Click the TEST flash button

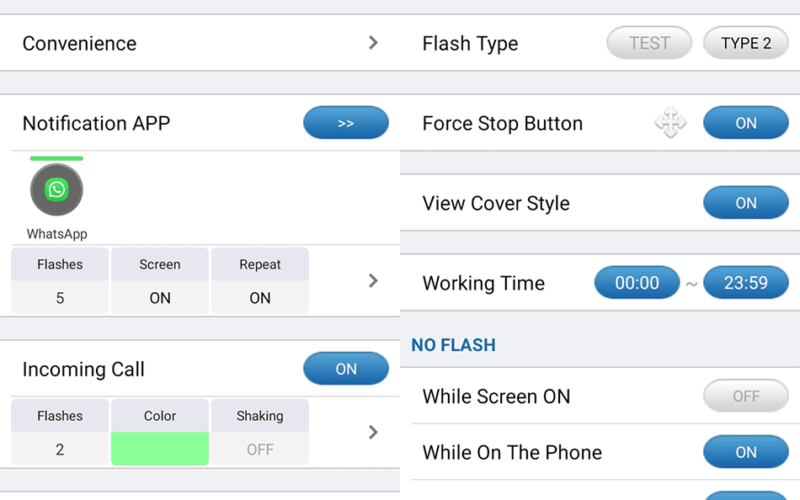(649, 43)
